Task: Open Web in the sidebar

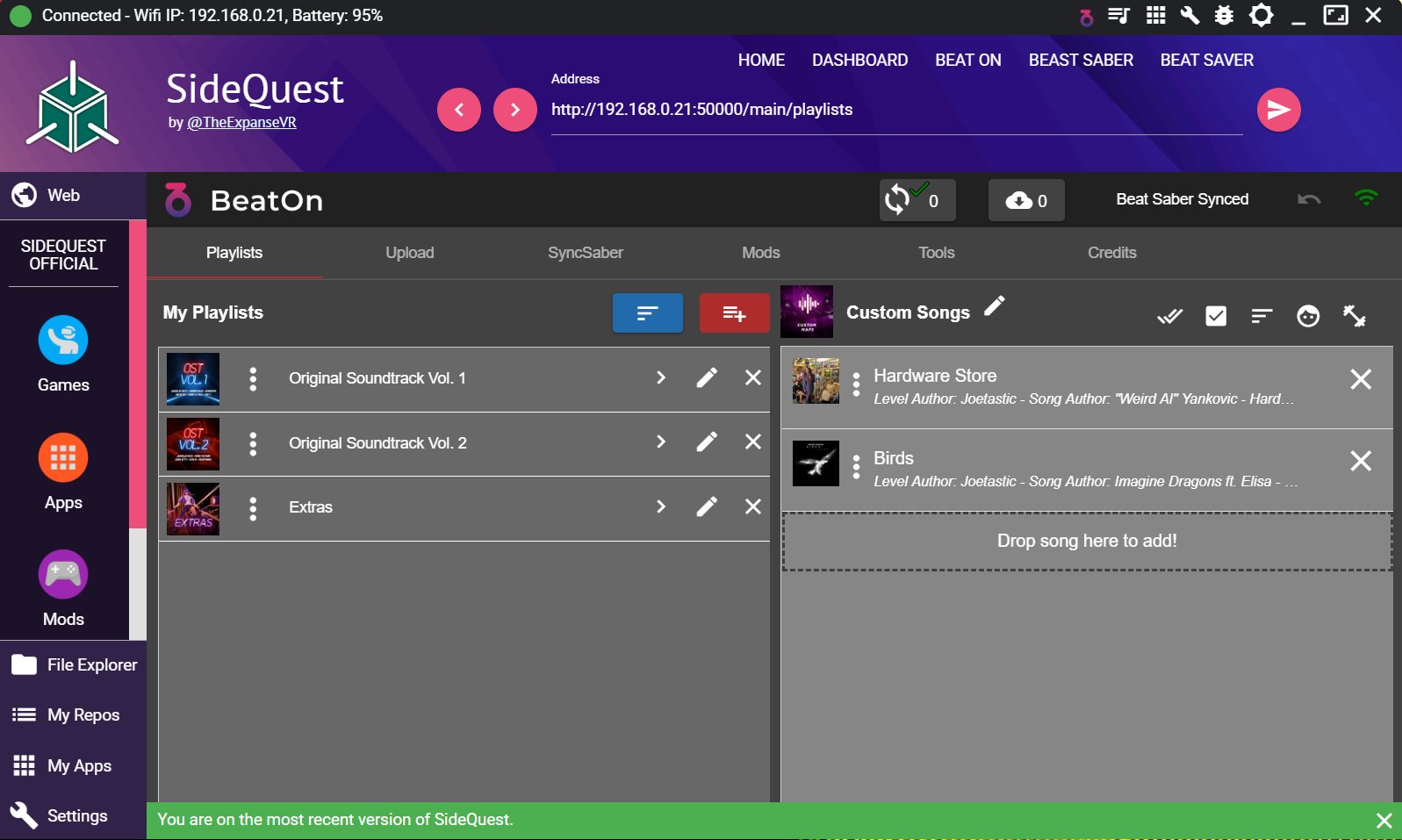Action: click(73, 195)
